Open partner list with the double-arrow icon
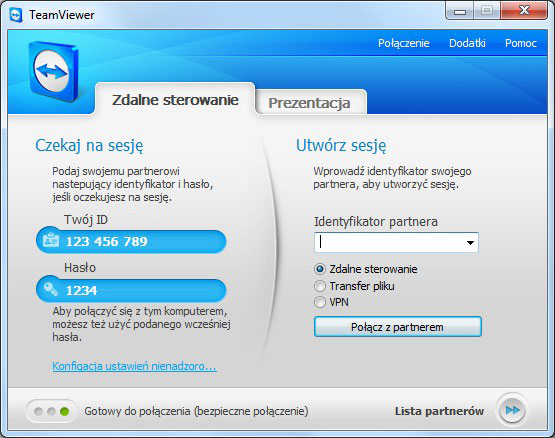Viewport: 555px width, 438px height. point(513,410)
